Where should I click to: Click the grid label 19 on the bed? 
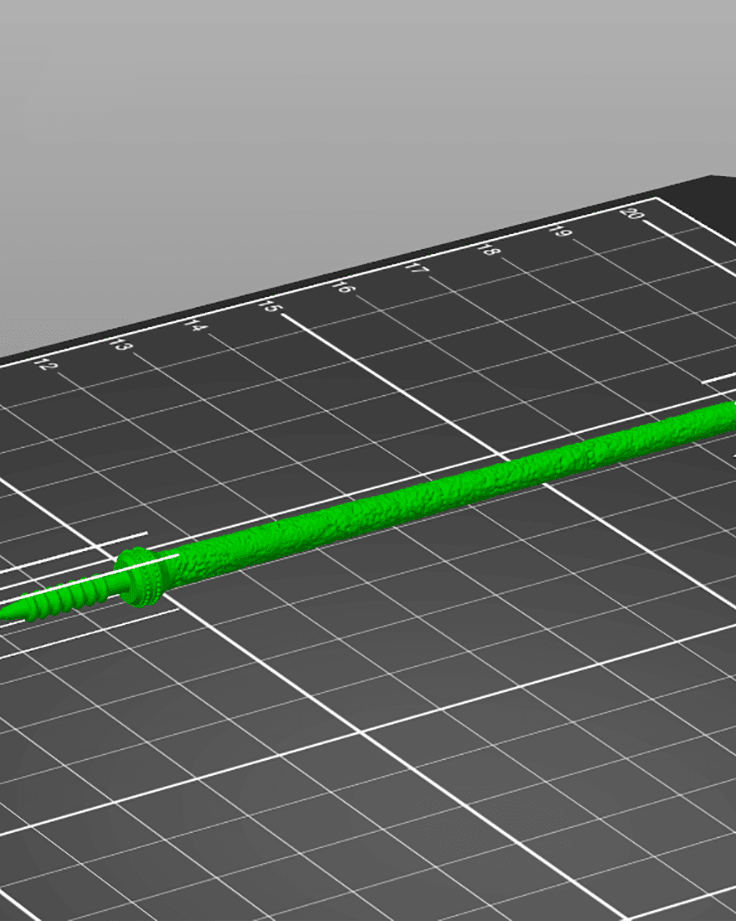point(560,231)
